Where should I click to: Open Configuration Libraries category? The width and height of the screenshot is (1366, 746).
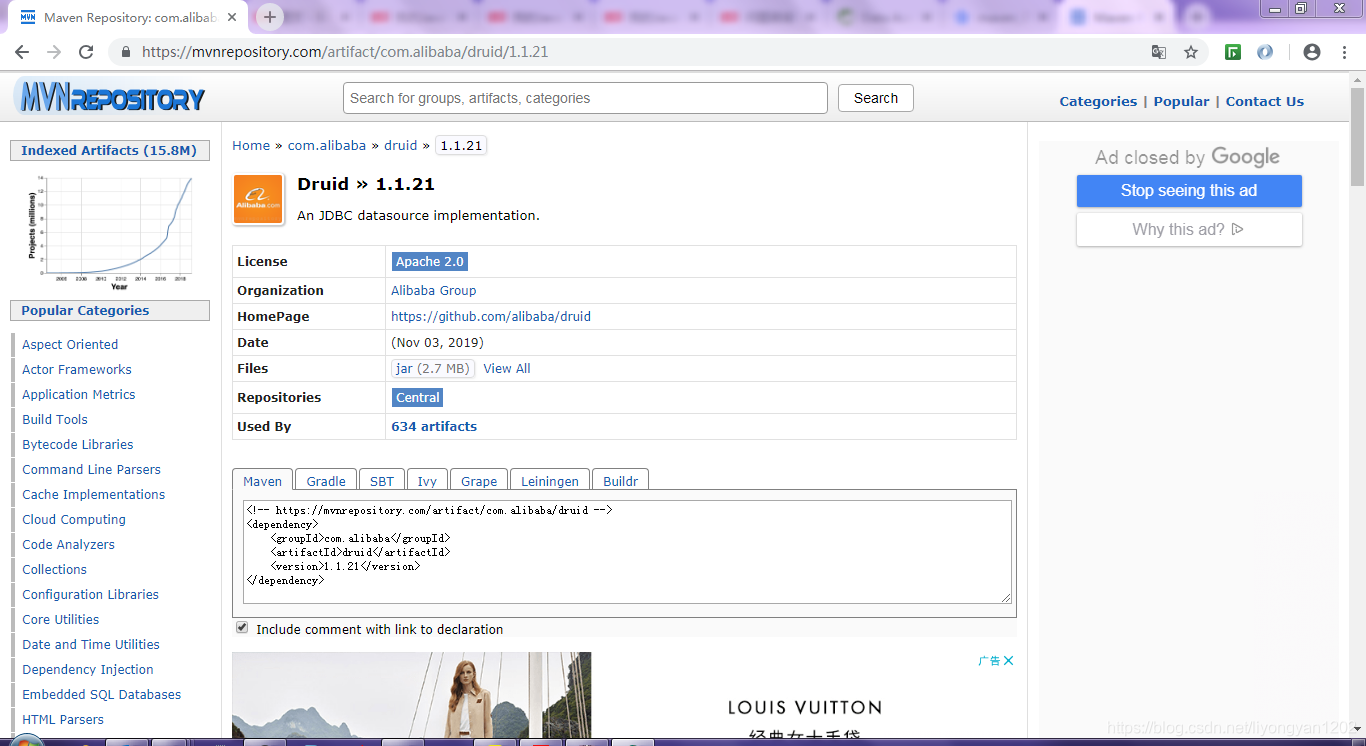91,594
